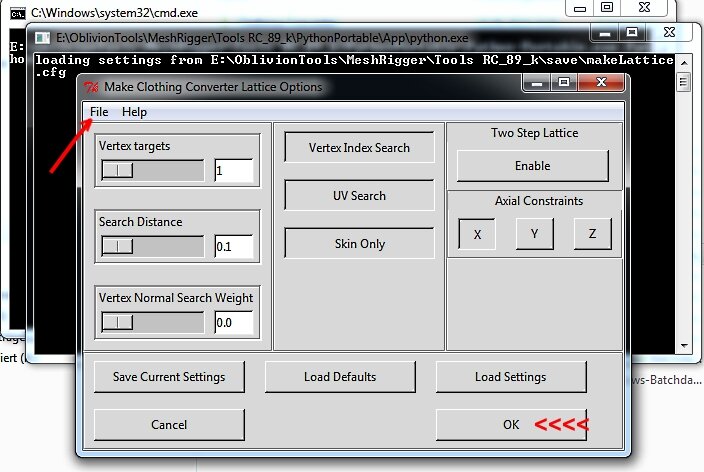The width and height of the screenshot is (704, 472).
Task: Toggle the Y axial constraint
Action: pyautogui.click(x=535, y=234)
